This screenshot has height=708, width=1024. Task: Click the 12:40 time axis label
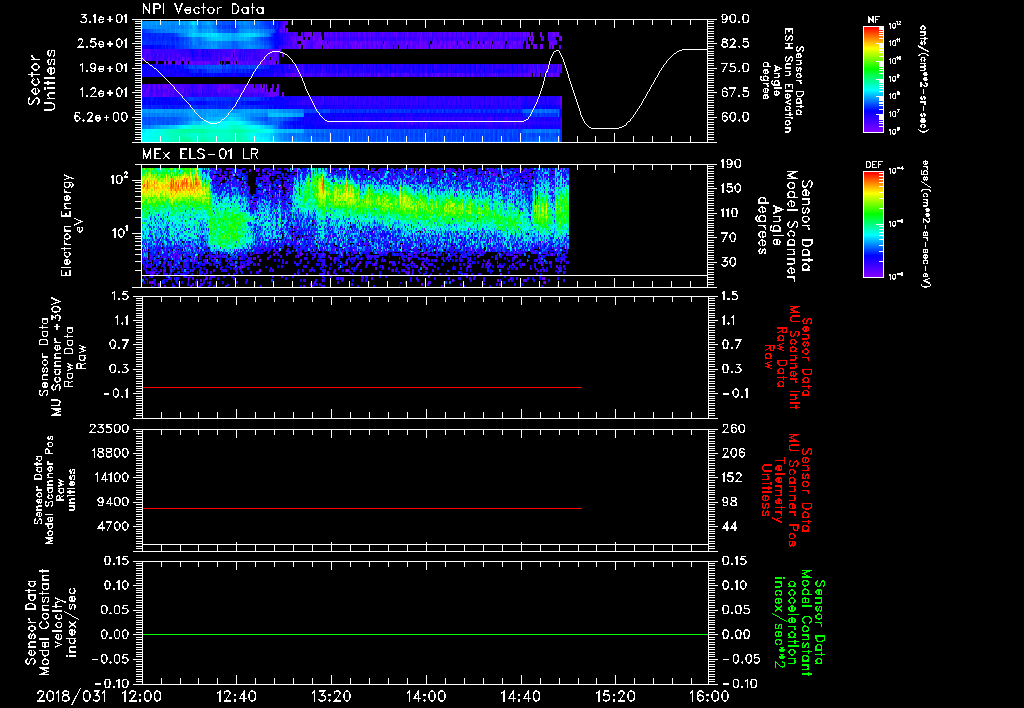click(x=236, y=696)
